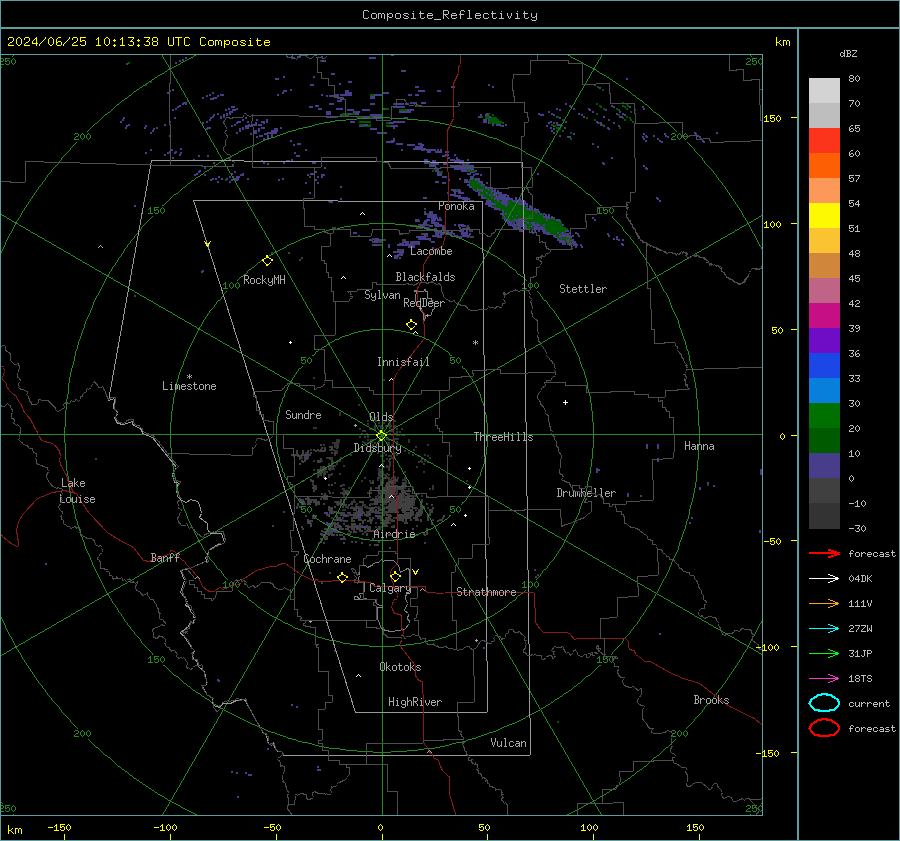Click the Innisfail town label

(403, 362)
